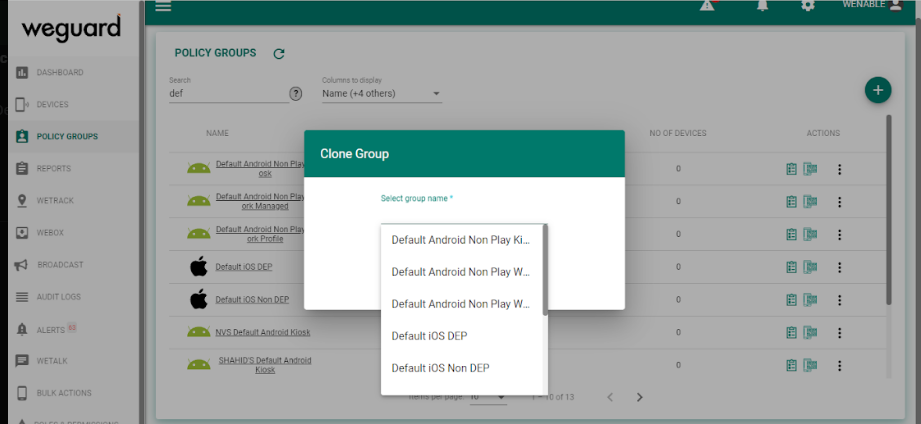
Task: Open three-dot menu in the ork Profile row
Action: tap(839, 234)
